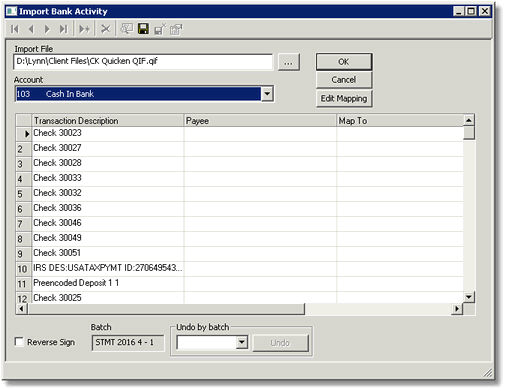Click the Payee column header
The image size is (506, 391).
[260, 121]
